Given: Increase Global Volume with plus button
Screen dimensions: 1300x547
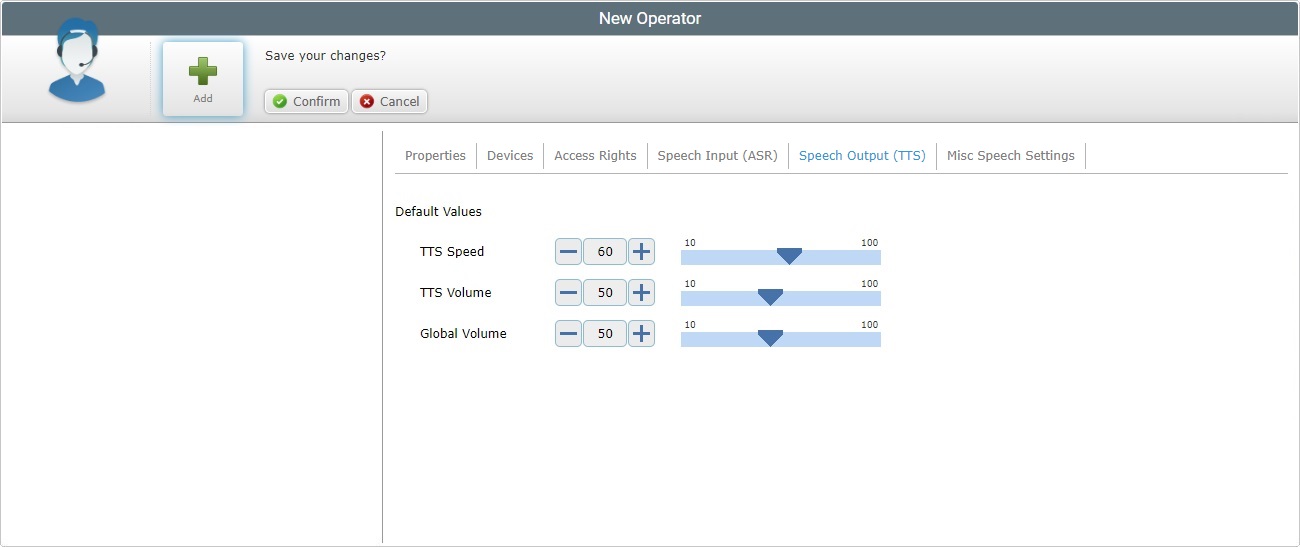Looking at the screenshot, I should 641,334.
